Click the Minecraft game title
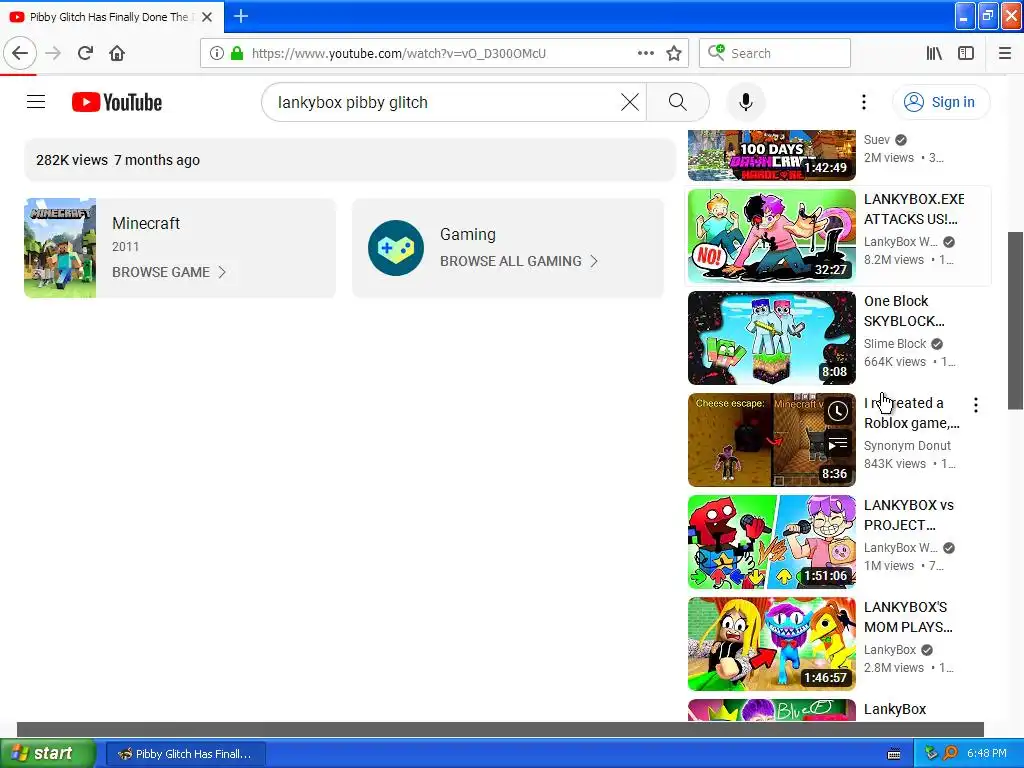 pos(146,223)
